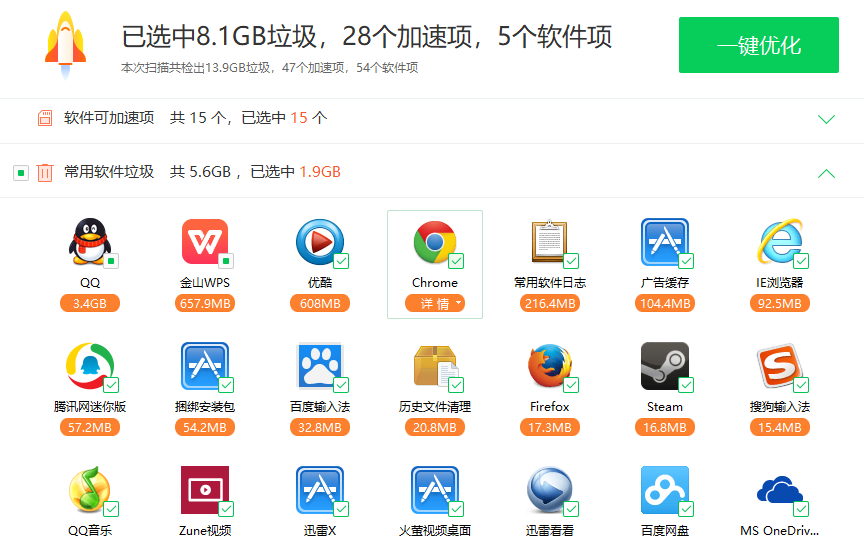
Task: Click the 广告缓存 icon
Action: click(665, 241)
